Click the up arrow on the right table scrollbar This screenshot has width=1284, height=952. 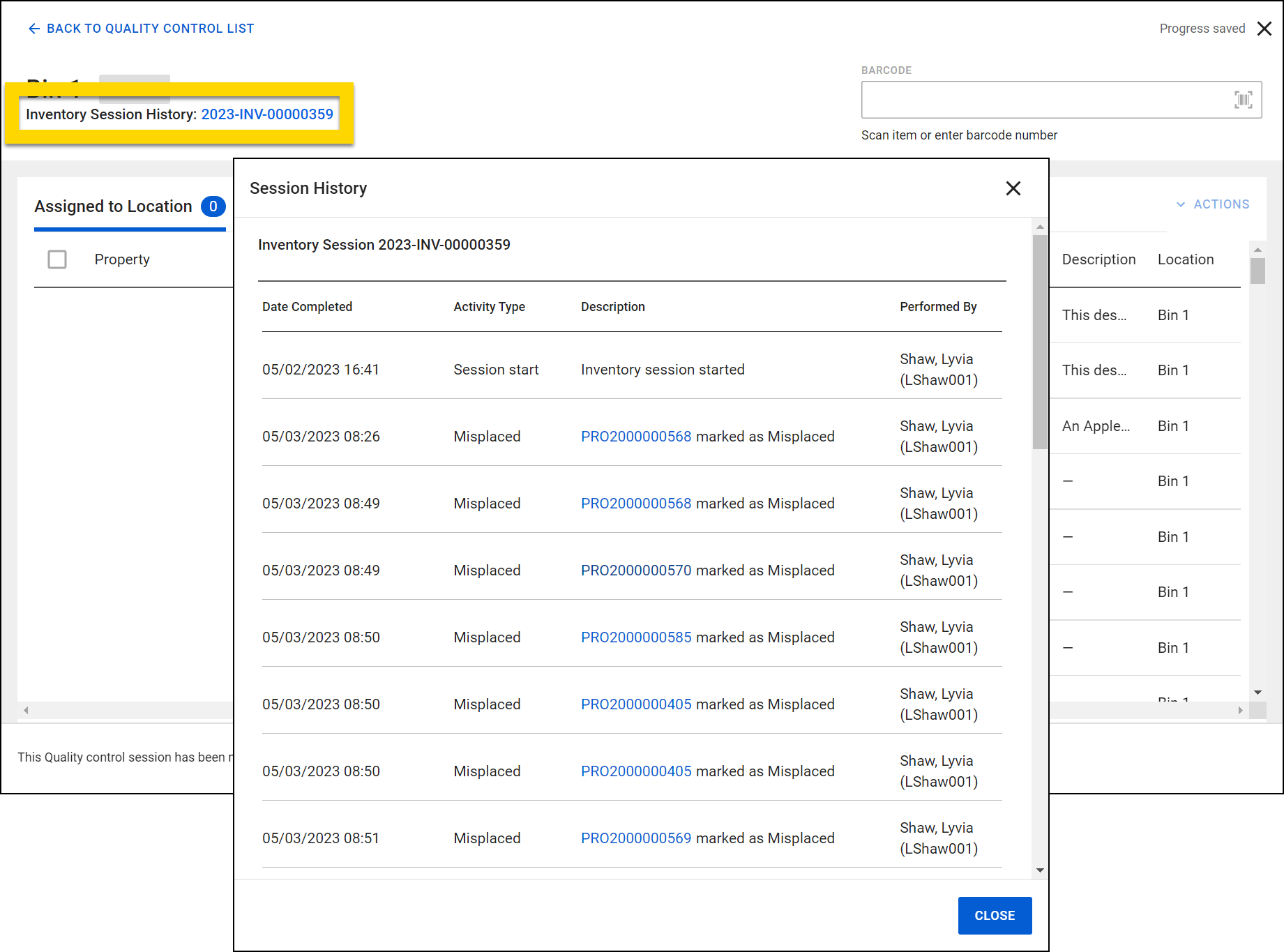[1257, 249]
